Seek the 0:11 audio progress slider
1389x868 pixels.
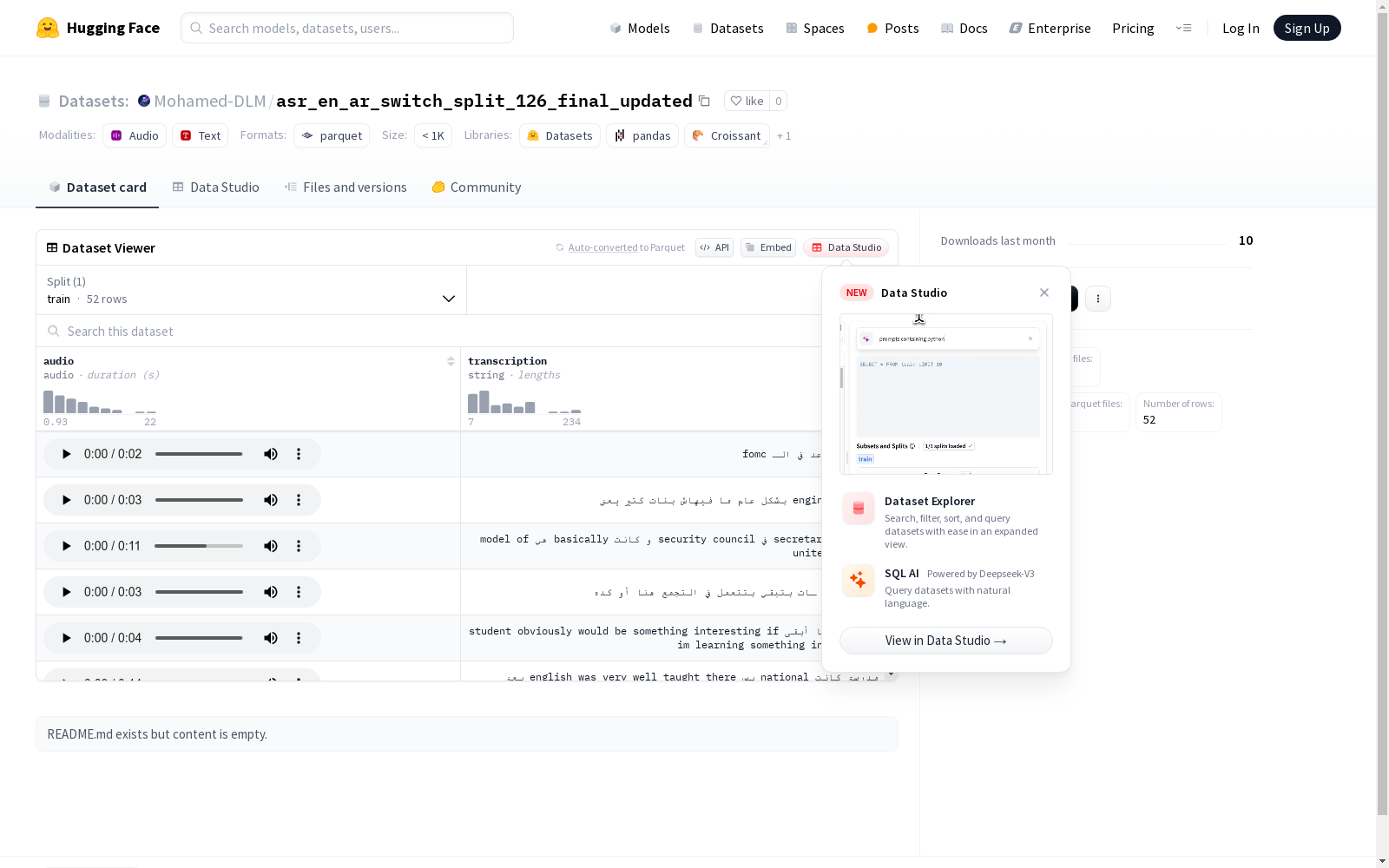tap(199, 546)
